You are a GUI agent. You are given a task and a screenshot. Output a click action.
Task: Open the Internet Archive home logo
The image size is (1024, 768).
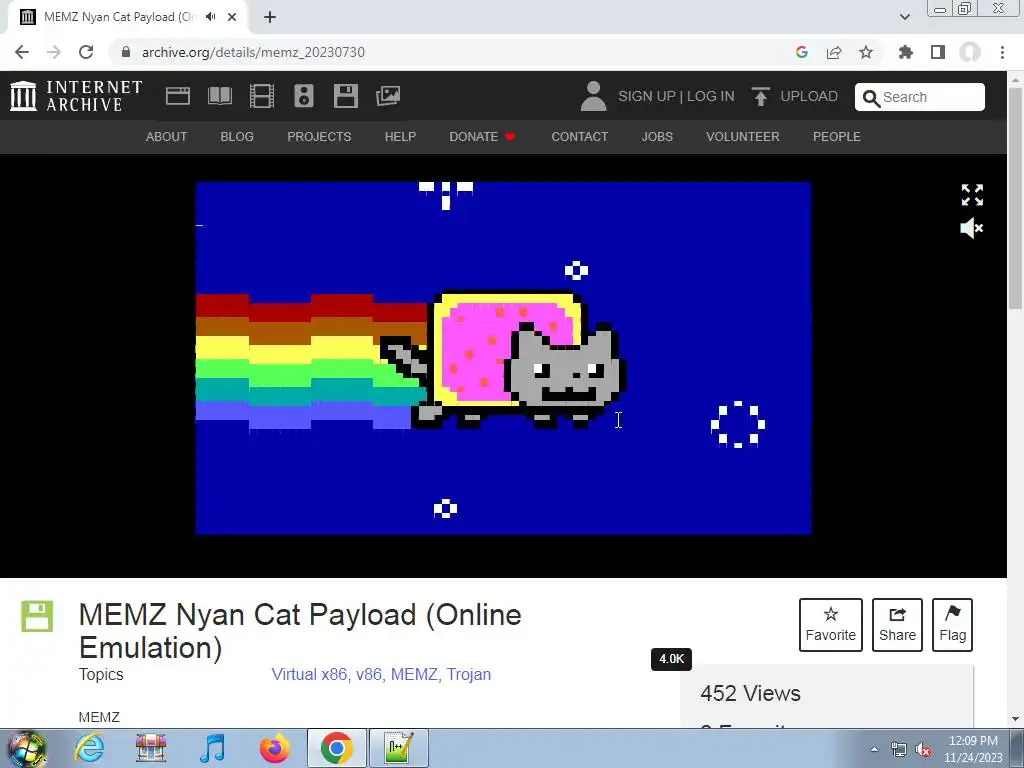[76, 96]
